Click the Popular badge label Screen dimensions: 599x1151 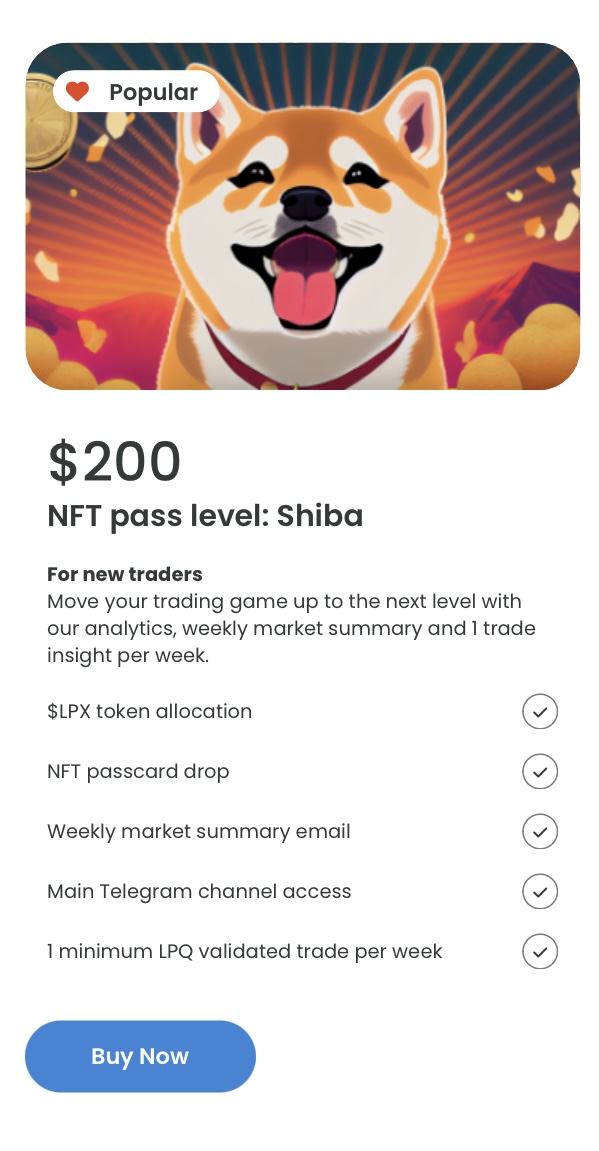pos(153,92)
